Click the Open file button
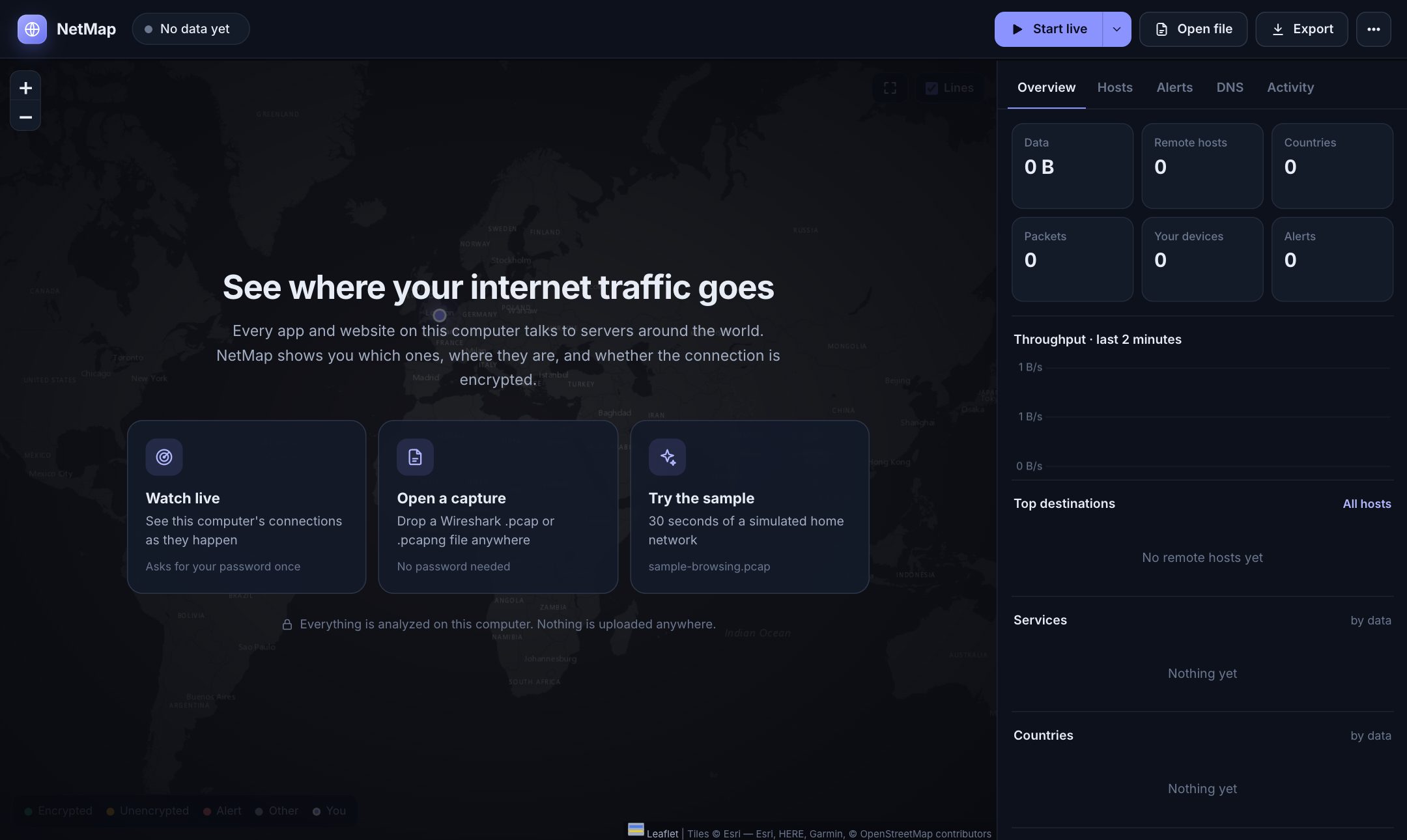Screen dimensions: 1407x840 click(x=1193, y=29)
